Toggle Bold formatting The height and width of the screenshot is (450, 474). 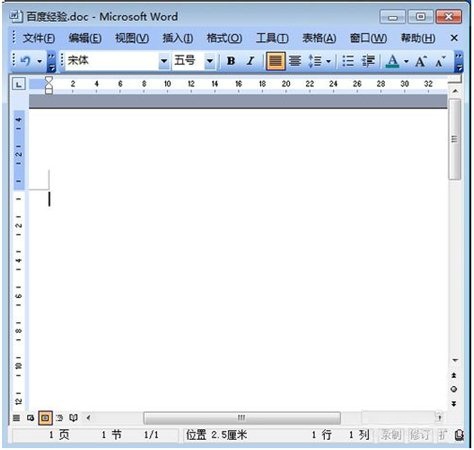pos(231,61)
